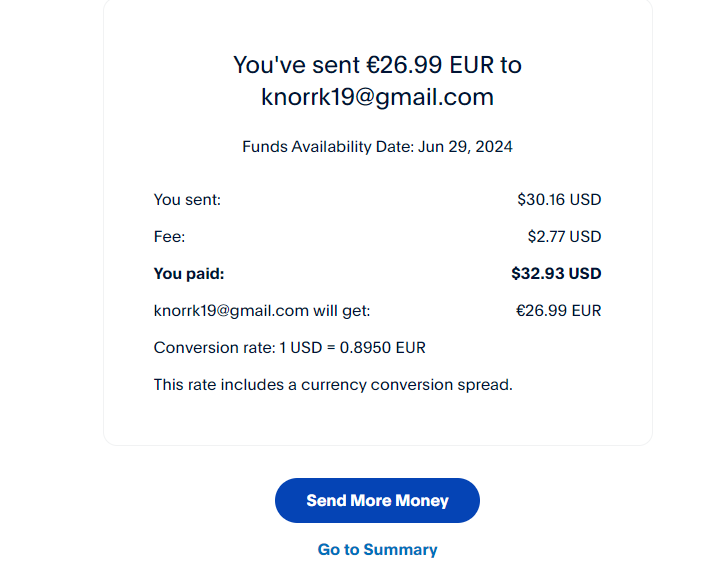The height and width of the screenshot is (568, 704).
Task: Select the recipient email in the heading
Action: point(377,97)
